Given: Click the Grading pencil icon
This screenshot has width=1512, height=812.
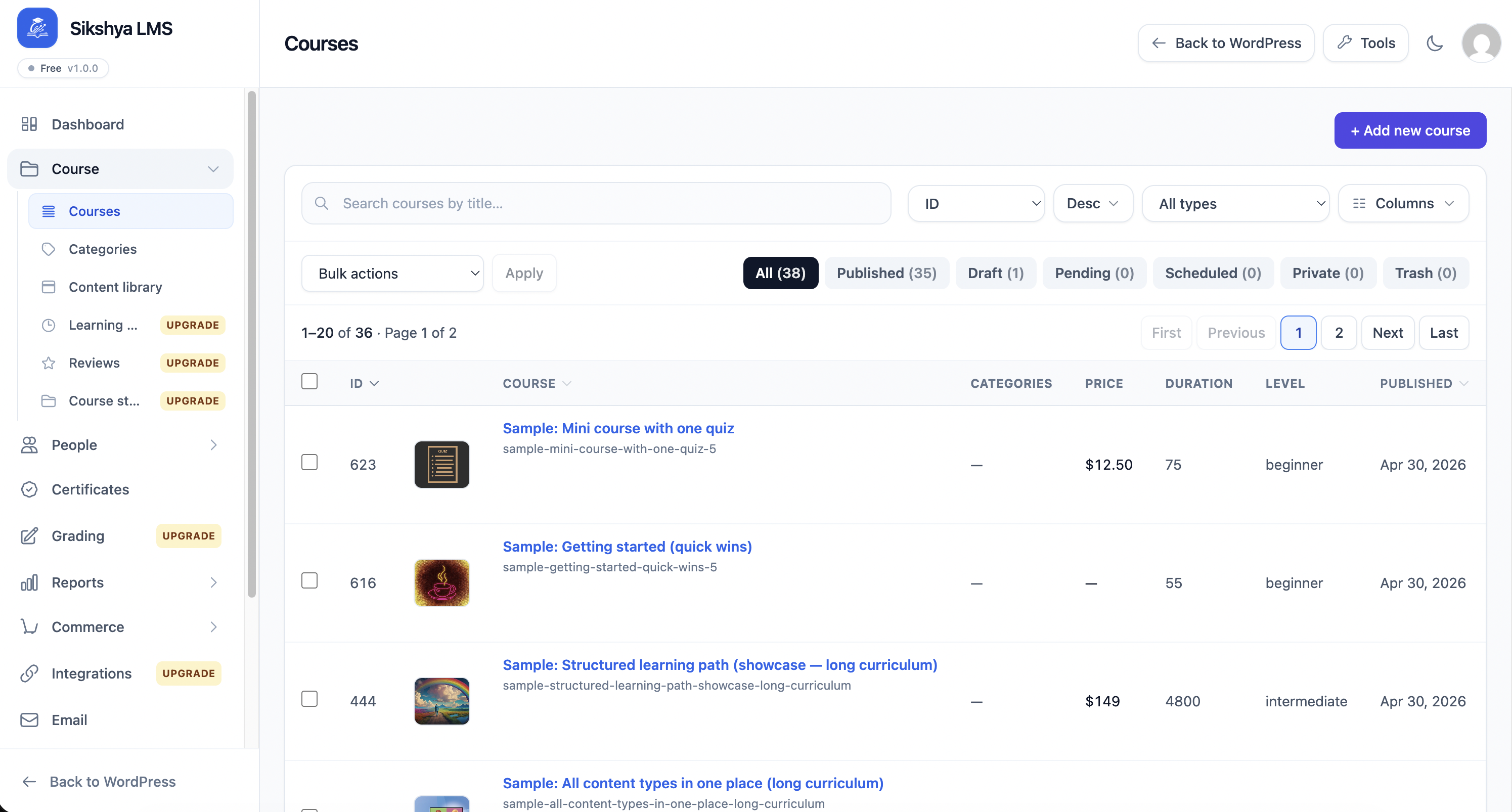Looking at the screenshot, I should coord(29,535).
